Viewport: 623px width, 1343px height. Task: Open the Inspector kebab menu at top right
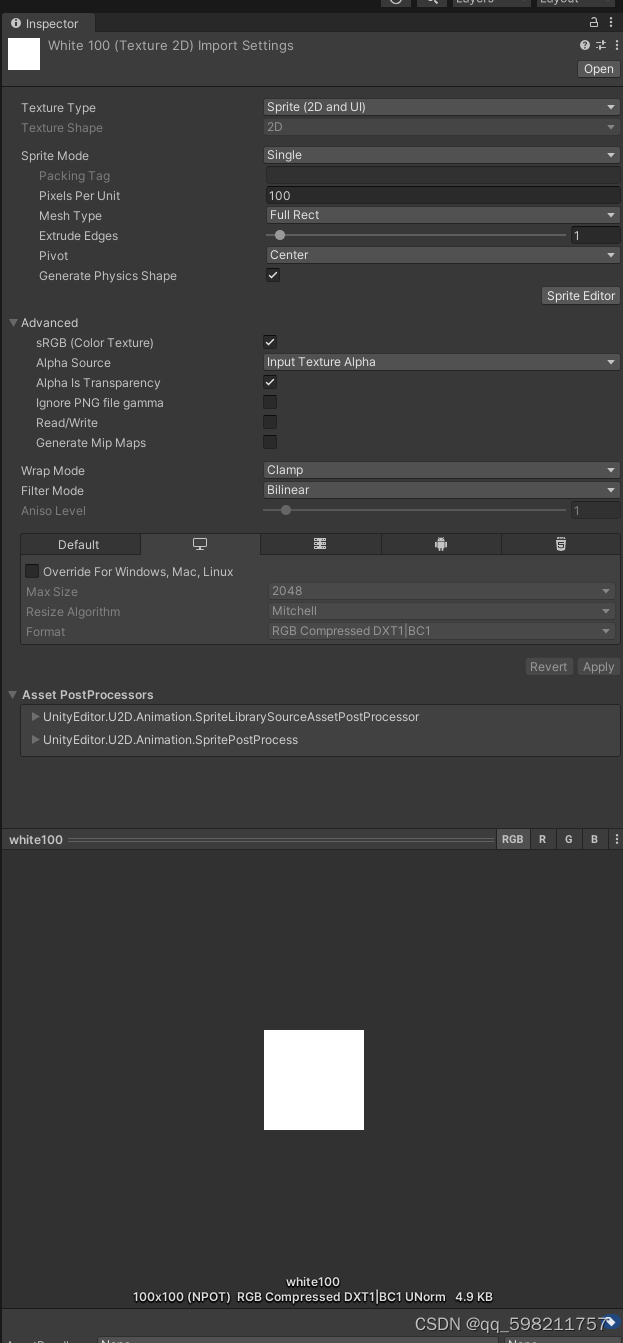point(613,23)
